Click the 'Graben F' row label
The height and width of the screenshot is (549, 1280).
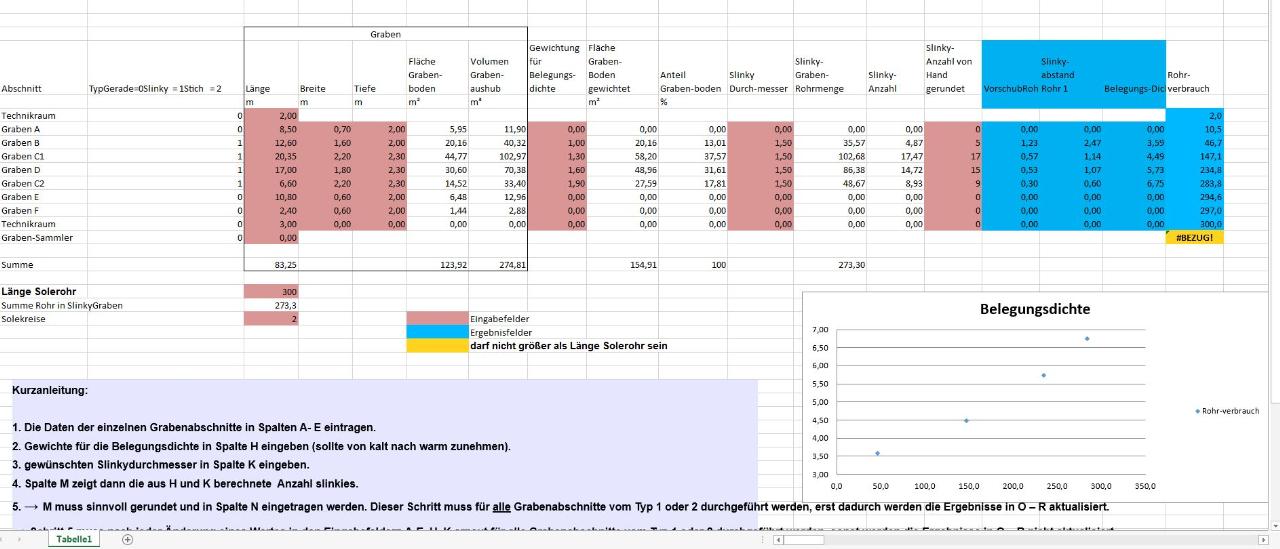point(21,210)
